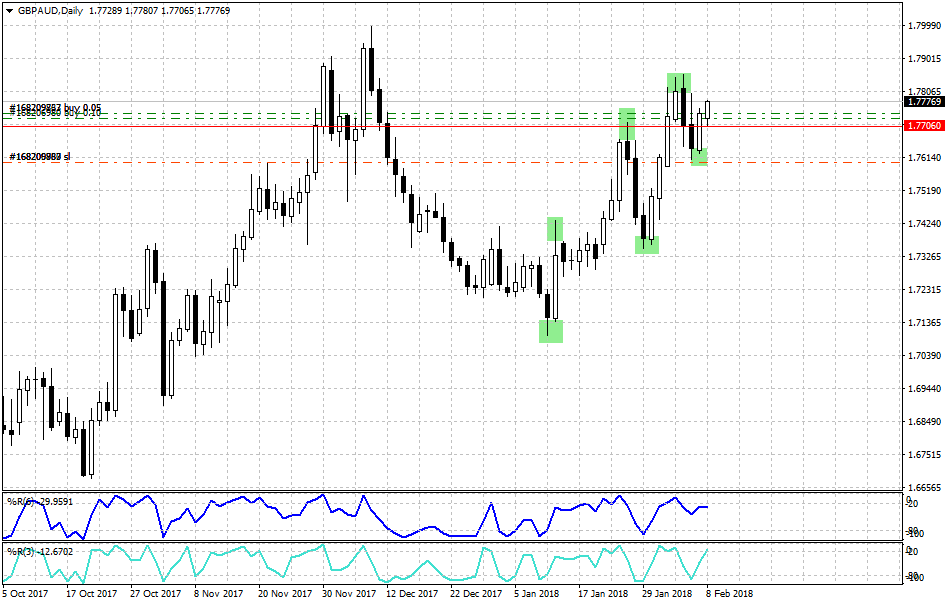Click the %R(6) indicator label
This screenshot has height=605, width=945.
coord(40,501)
